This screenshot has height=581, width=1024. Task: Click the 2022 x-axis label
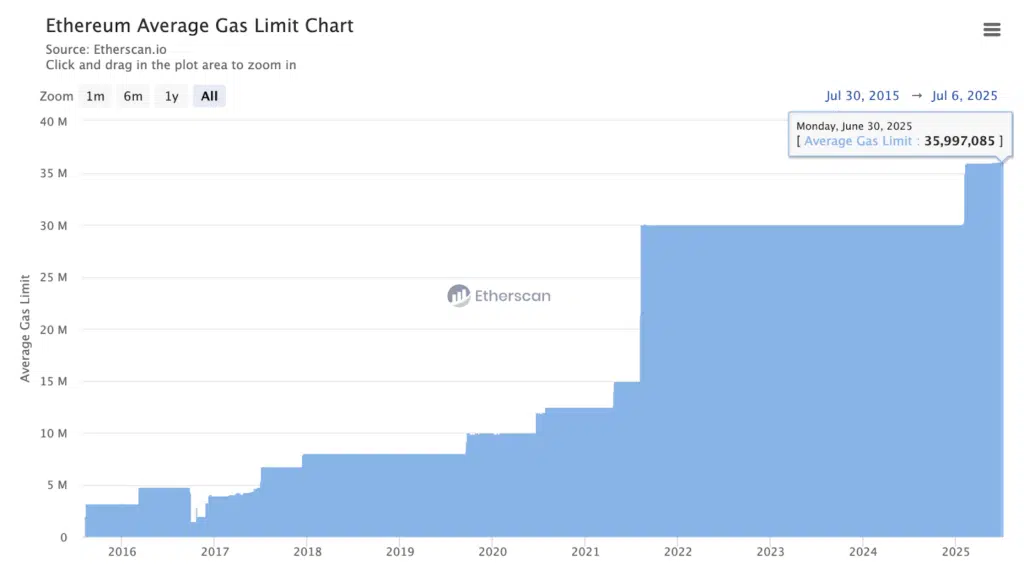coord(678,552)
